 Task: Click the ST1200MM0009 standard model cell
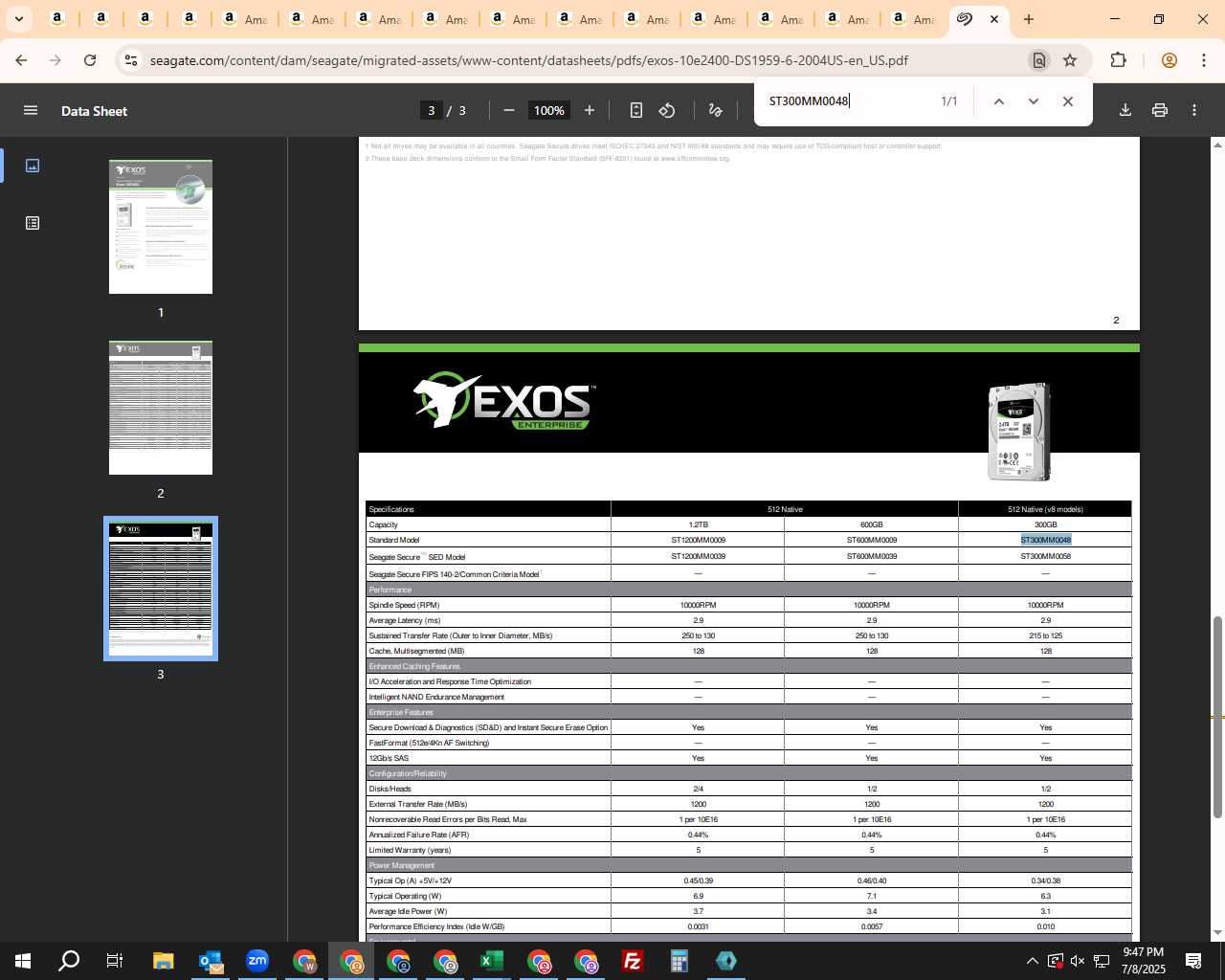point(698,540)
